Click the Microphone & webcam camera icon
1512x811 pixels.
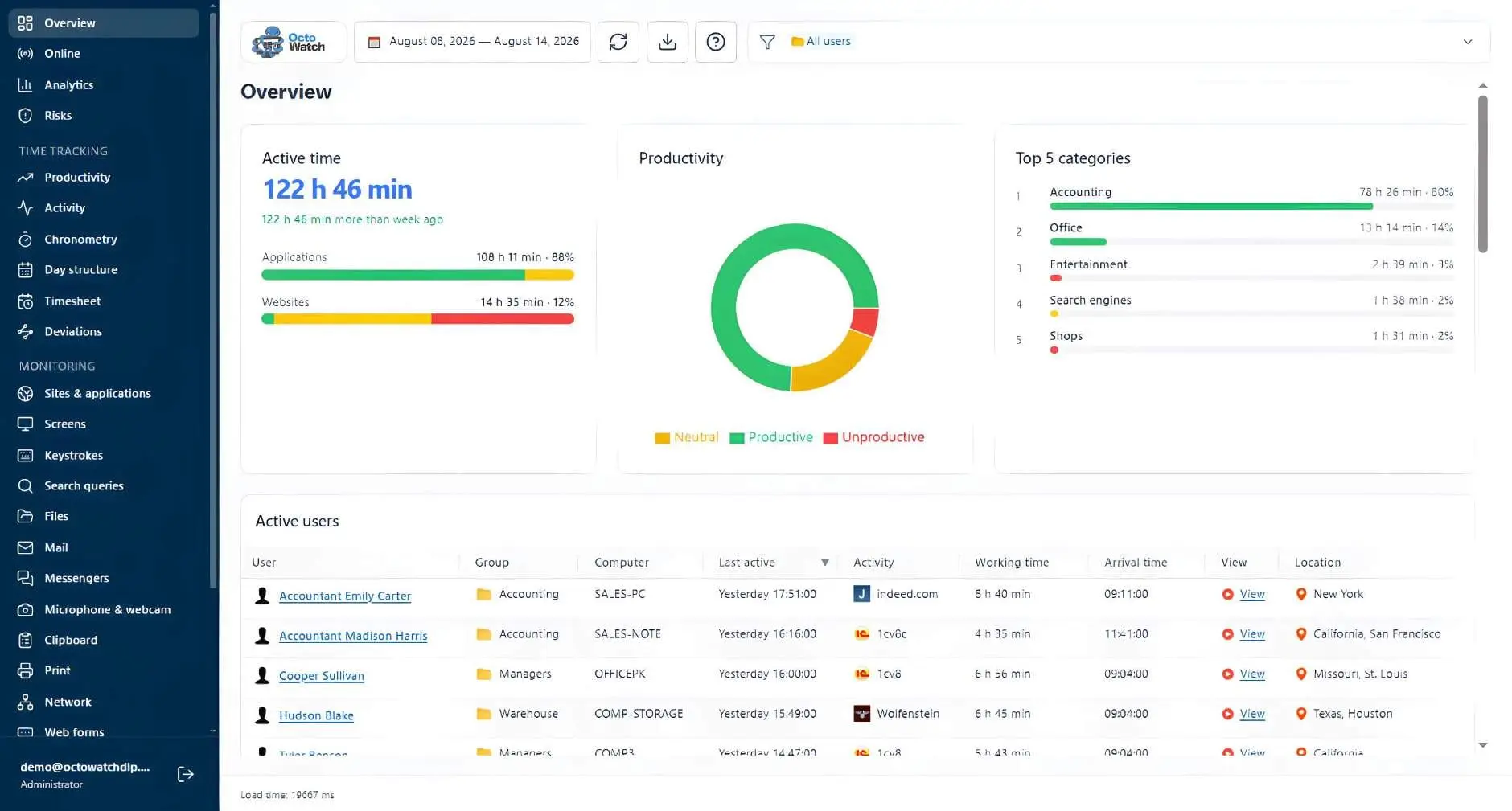click(x=26, y=610)
